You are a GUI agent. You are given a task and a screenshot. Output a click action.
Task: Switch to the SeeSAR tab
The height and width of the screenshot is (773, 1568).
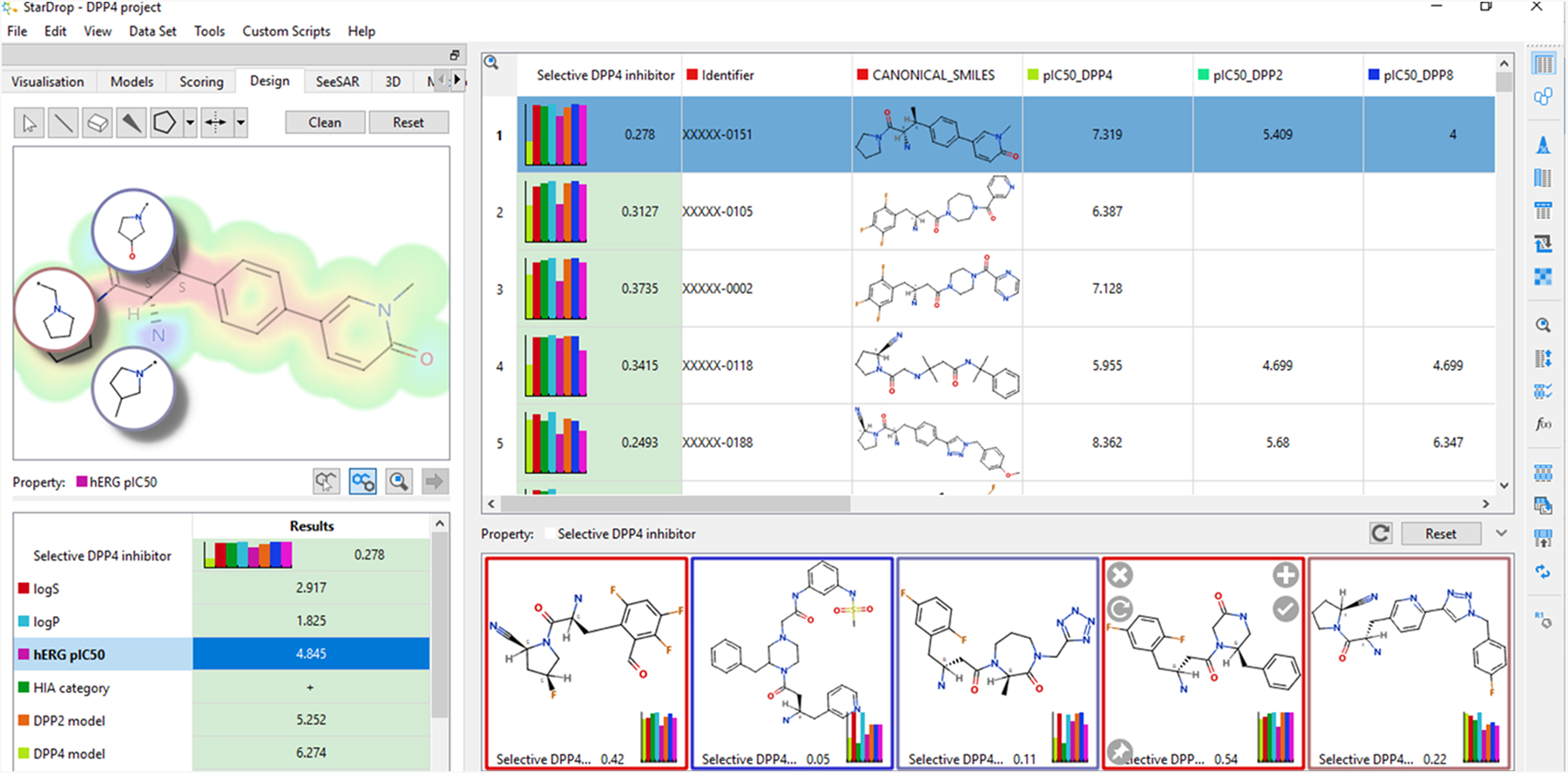[337, 82]
